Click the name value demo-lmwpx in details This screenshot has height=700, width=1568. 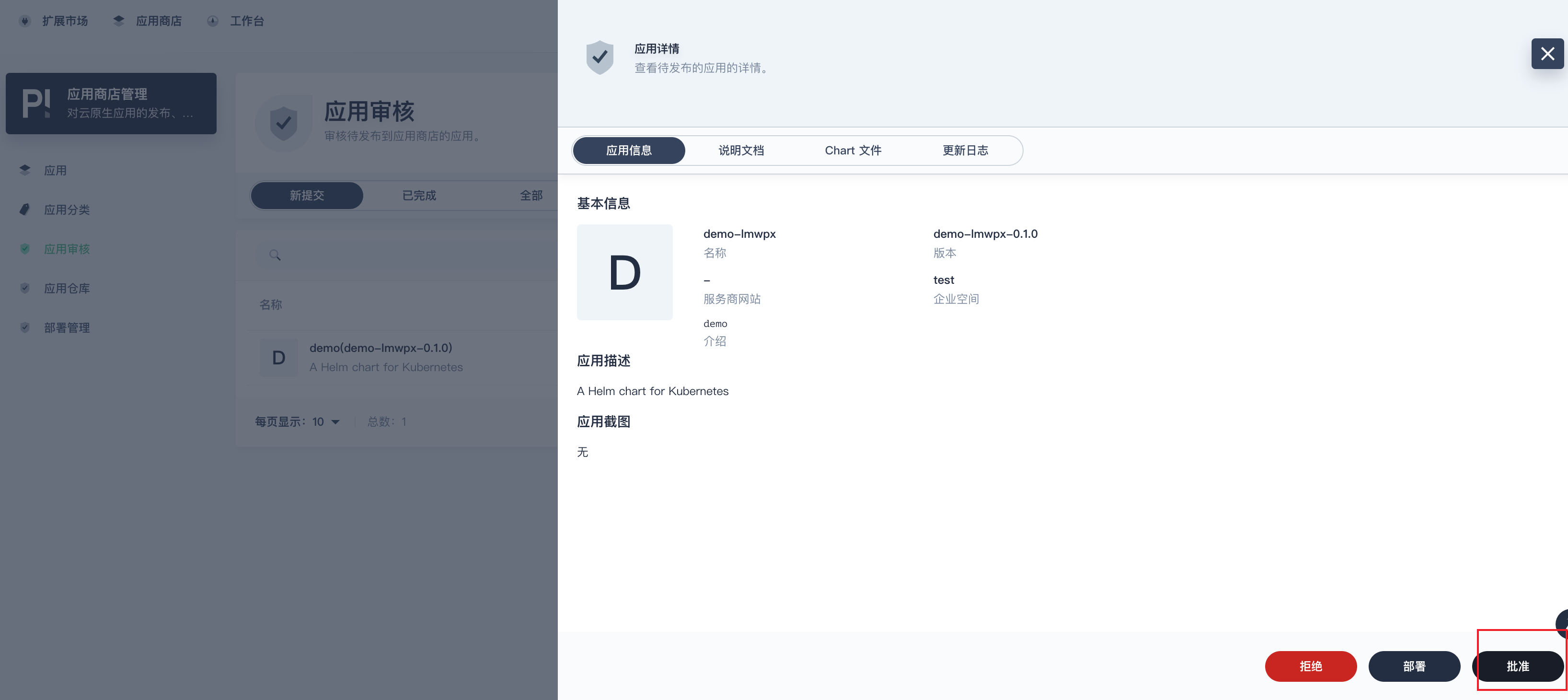pyautogui.click(x=739, y=234)
